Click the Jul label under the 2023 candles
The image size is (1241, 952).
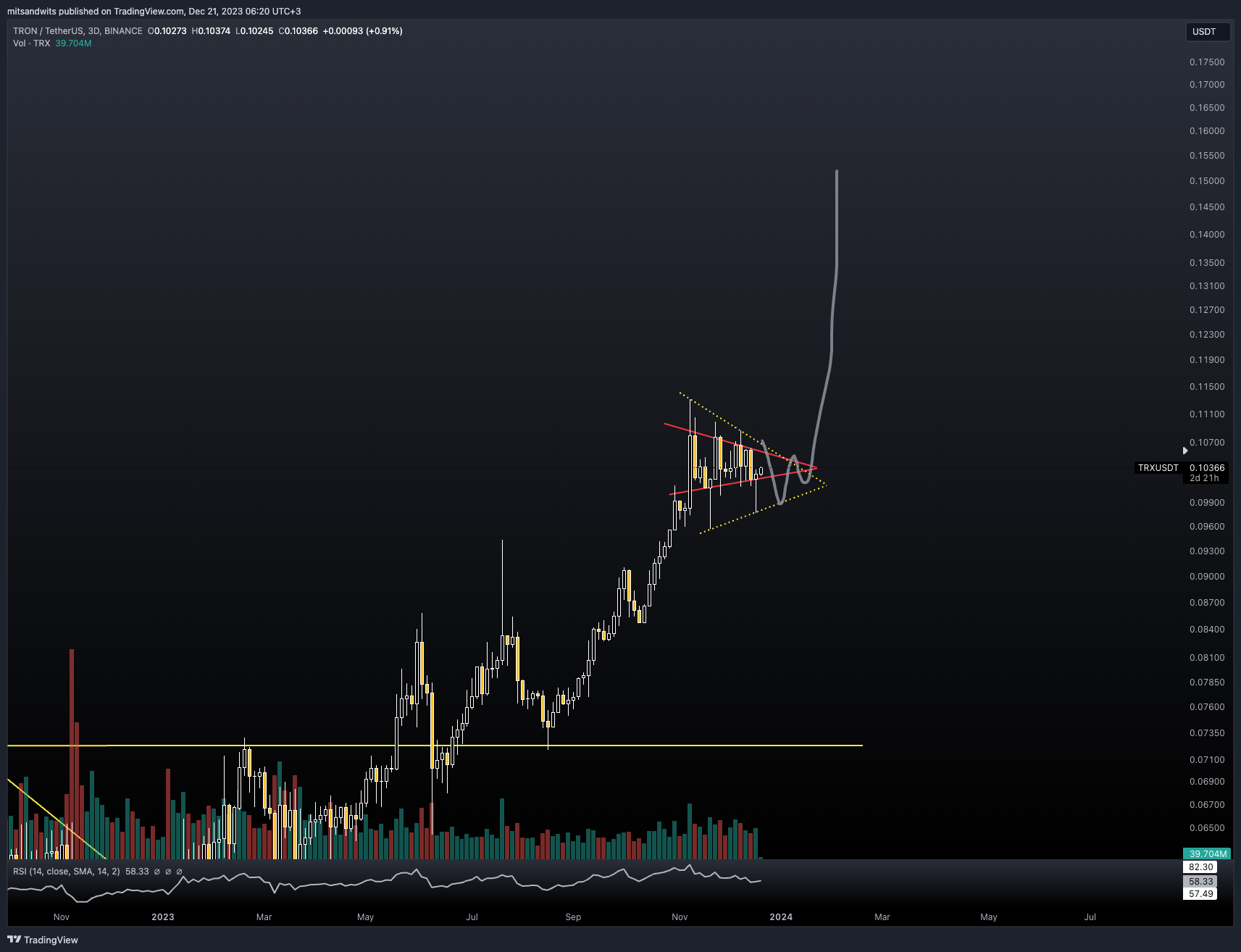point(472,917)
